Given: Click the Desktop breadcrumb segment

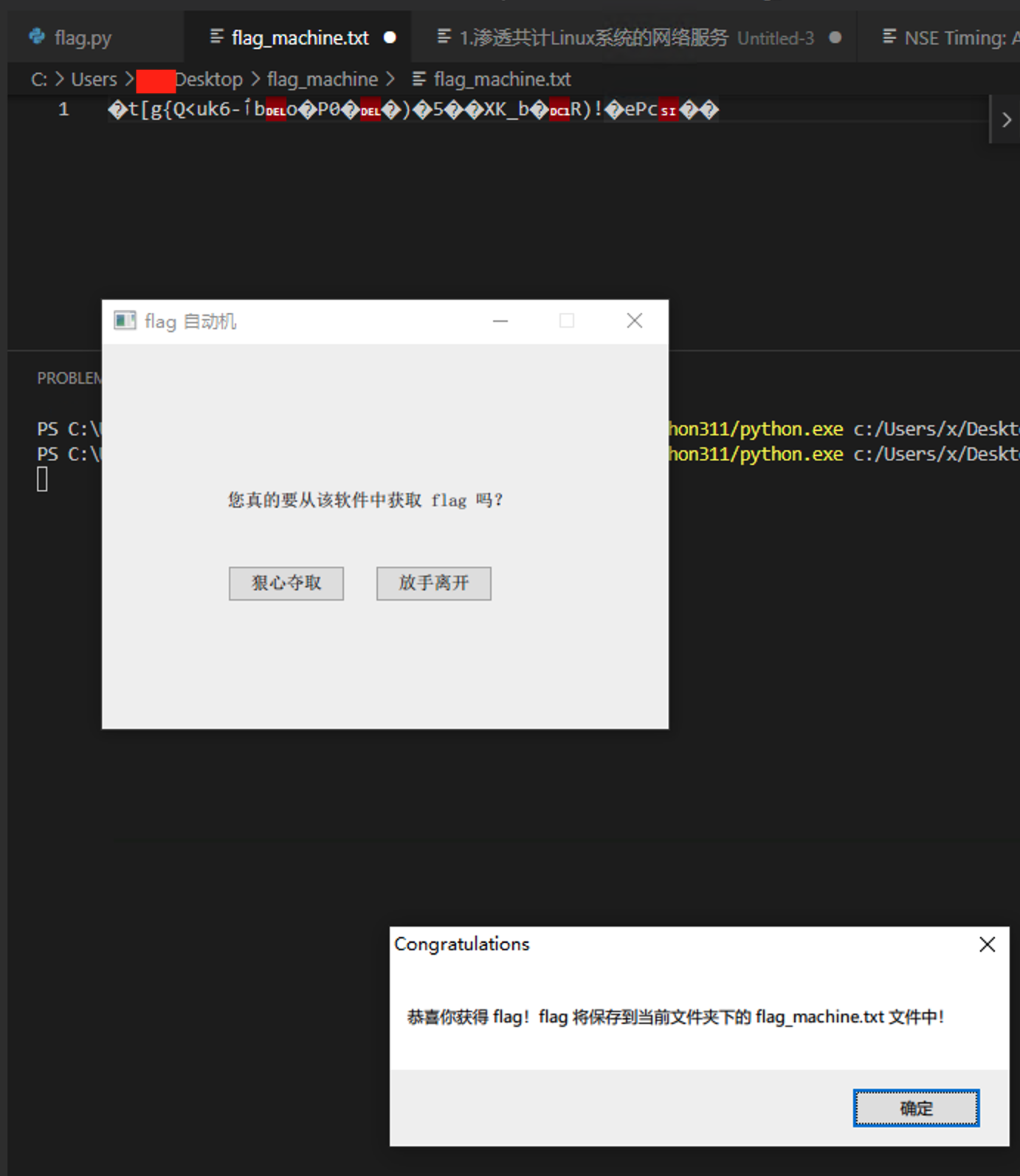Looking at the screenshot, I should coord(209,79).
